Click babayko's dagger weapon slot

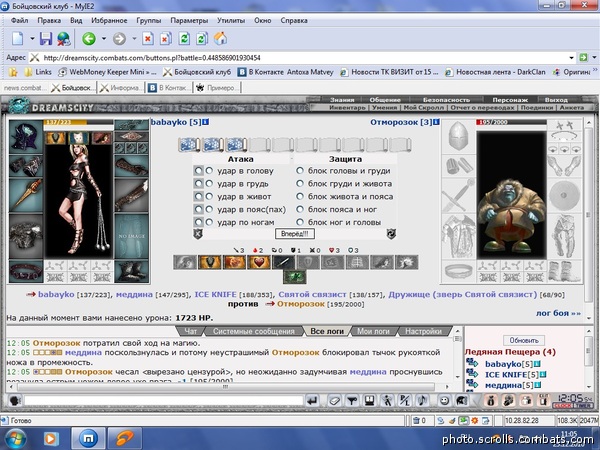[x=26, y=195]
